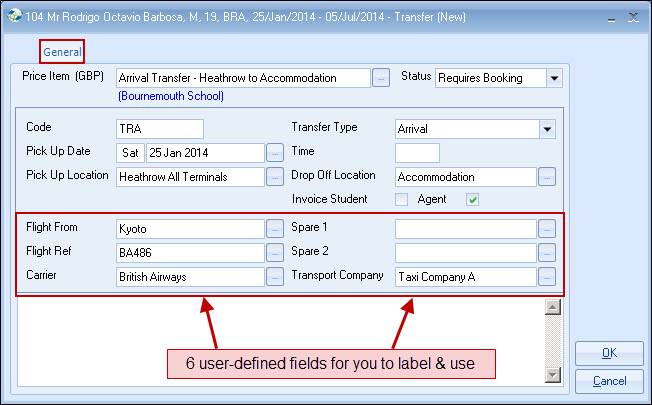Switch to the General tab
This screenshot has height=405, width=652.
(x=62, y=51)
